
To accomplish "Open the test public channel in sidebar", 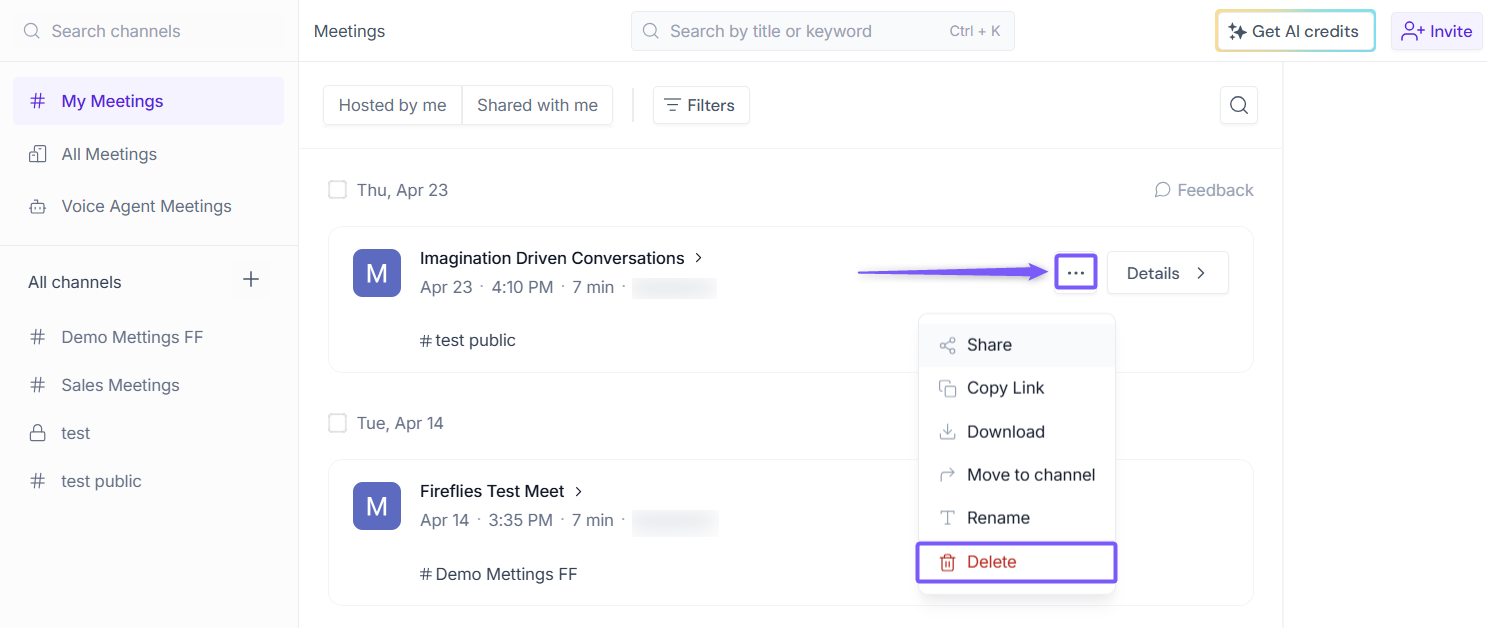I will 148,481.
